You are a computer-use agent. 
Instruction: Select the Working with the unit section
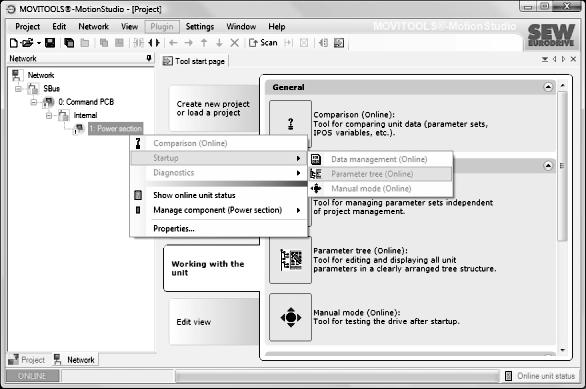point(211,268)
